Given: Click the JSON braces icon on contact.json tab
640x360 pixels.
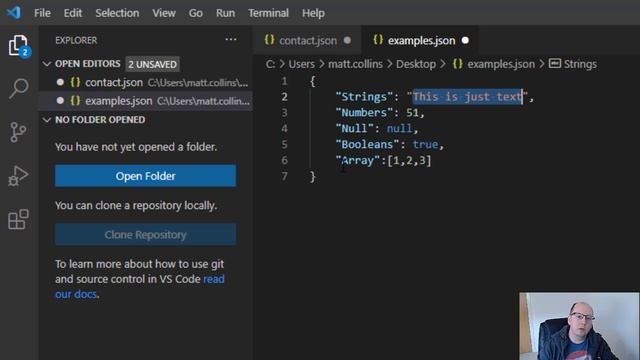Looking at the screenshot, I should 269,40.
